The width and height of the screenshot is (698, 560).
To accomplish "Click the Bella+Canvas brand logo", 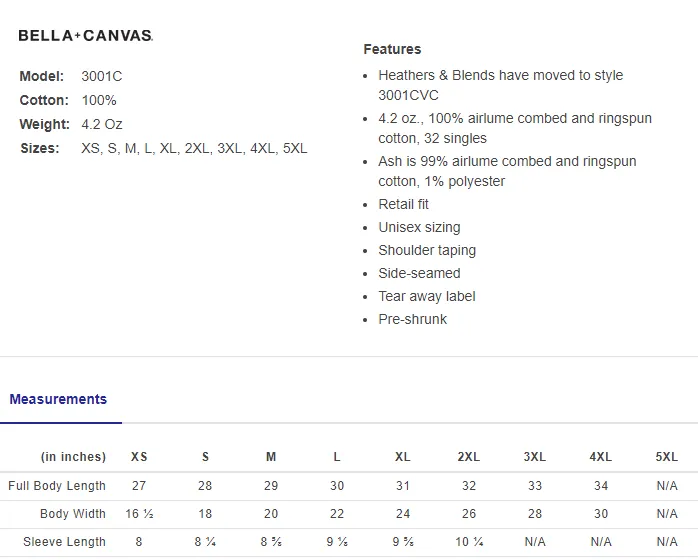I will [x=85, y=36].
